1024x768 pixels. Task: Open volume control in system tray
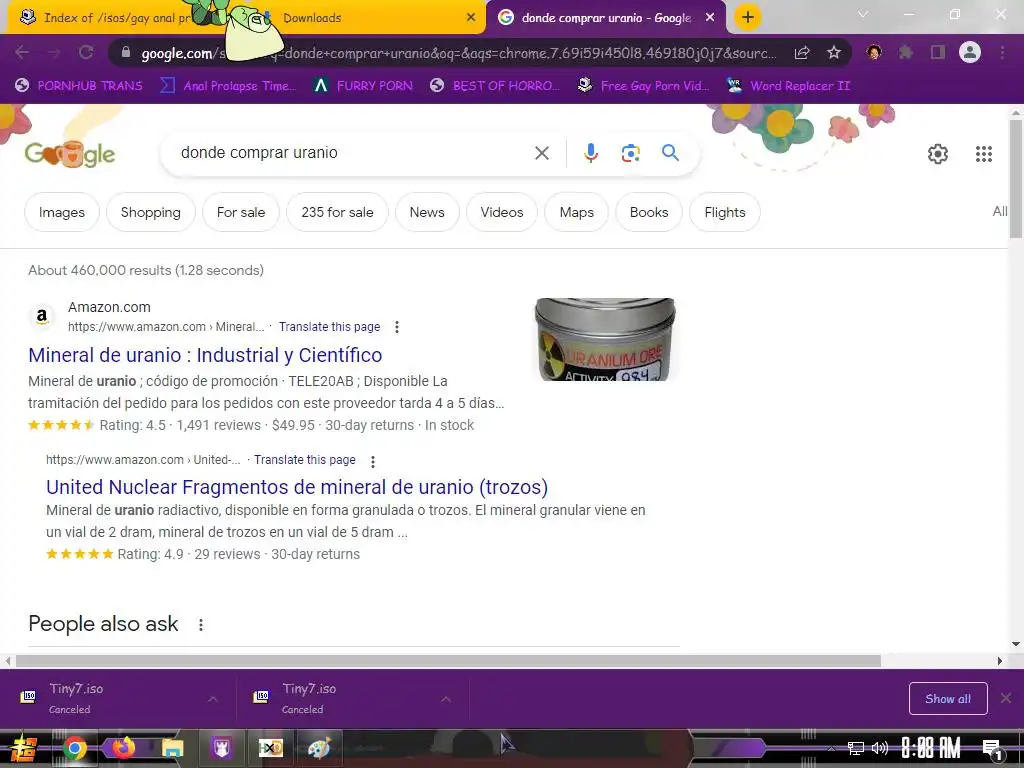880,748
